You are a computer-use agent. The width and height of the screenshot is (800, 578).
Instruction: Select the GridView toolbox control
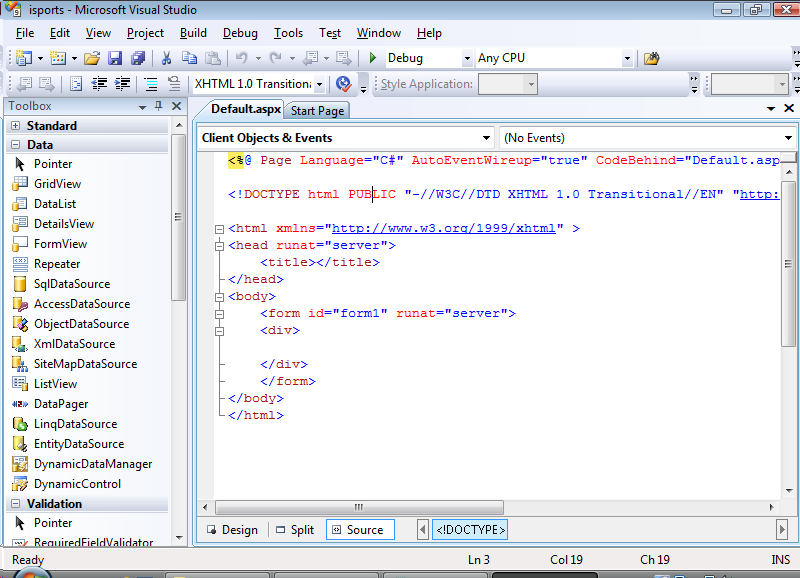pos(57,184)
